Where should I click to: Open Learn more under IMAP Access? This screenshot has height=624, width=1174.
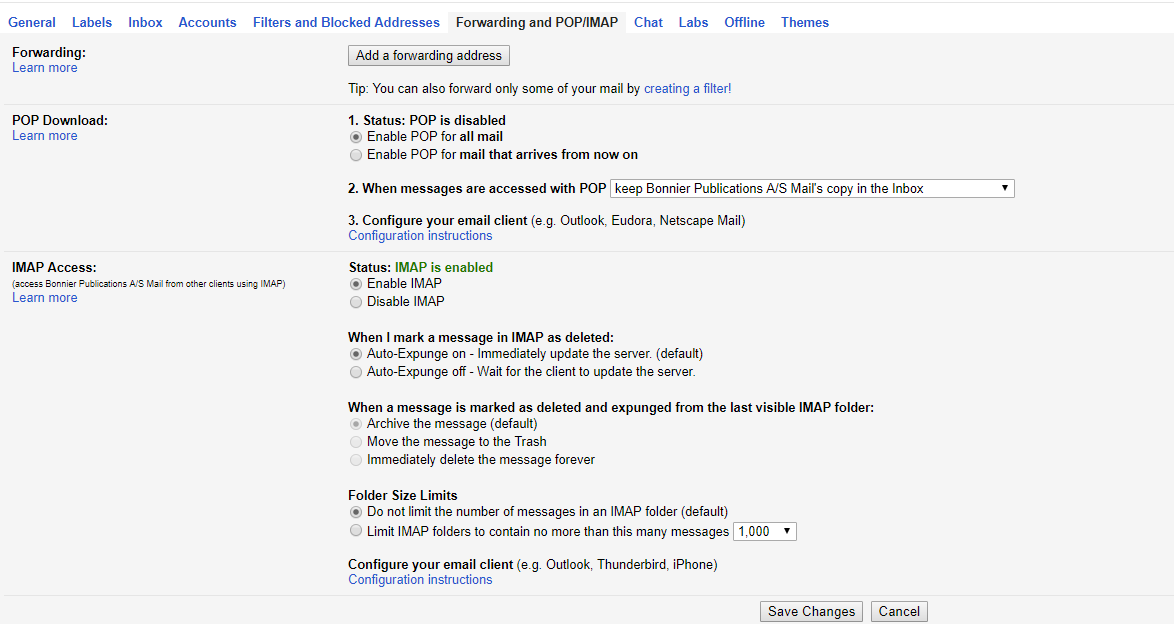click(x=44, y=297)
